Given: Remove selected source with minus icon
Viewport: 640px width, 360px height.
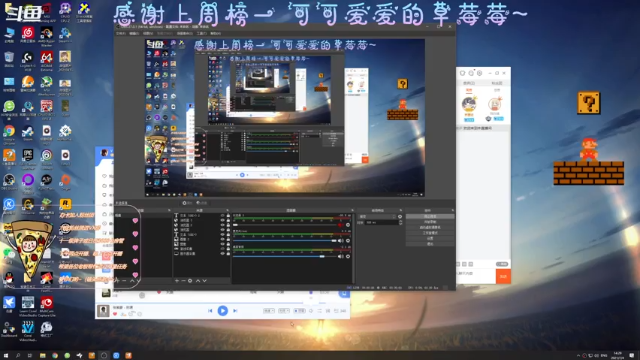Looking at the screenshot, I should (x=183, y=281).
